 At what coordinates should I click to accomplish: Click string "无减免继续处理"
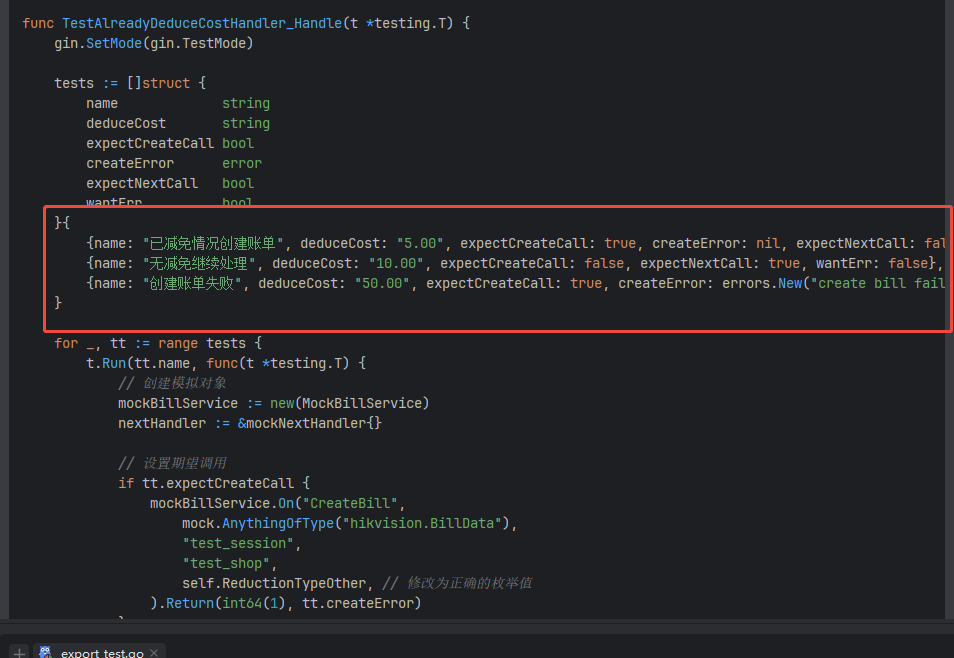pos(199,264)
